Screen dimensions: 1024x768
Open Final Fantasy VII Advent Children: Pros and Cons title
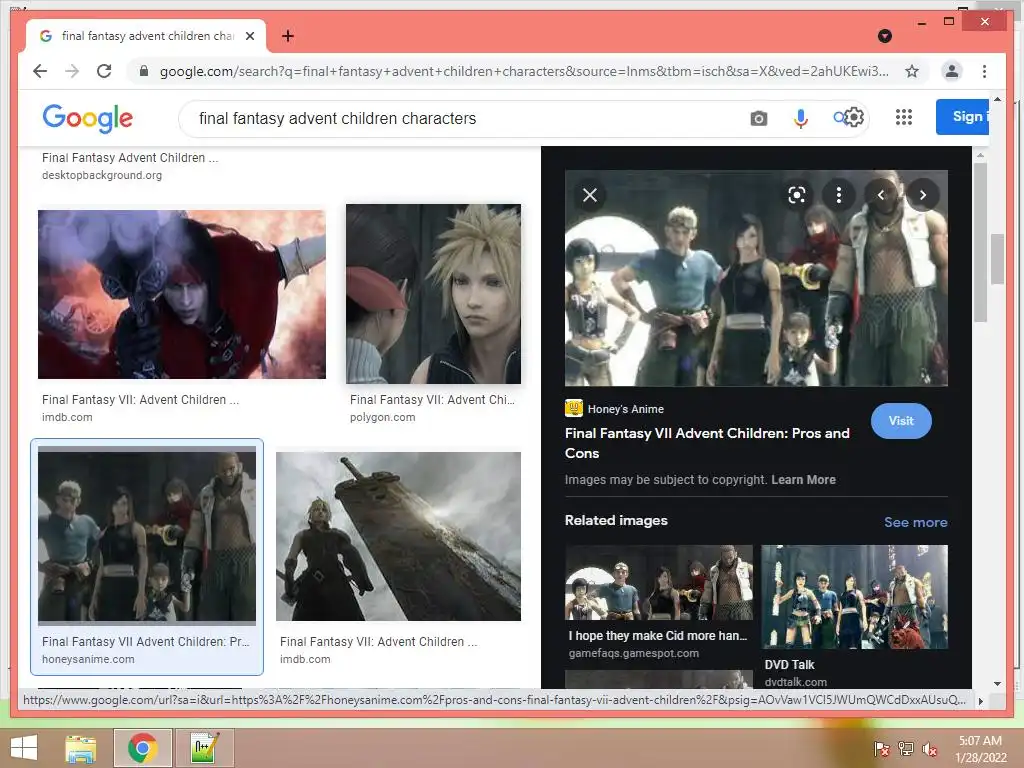point(707,443)
